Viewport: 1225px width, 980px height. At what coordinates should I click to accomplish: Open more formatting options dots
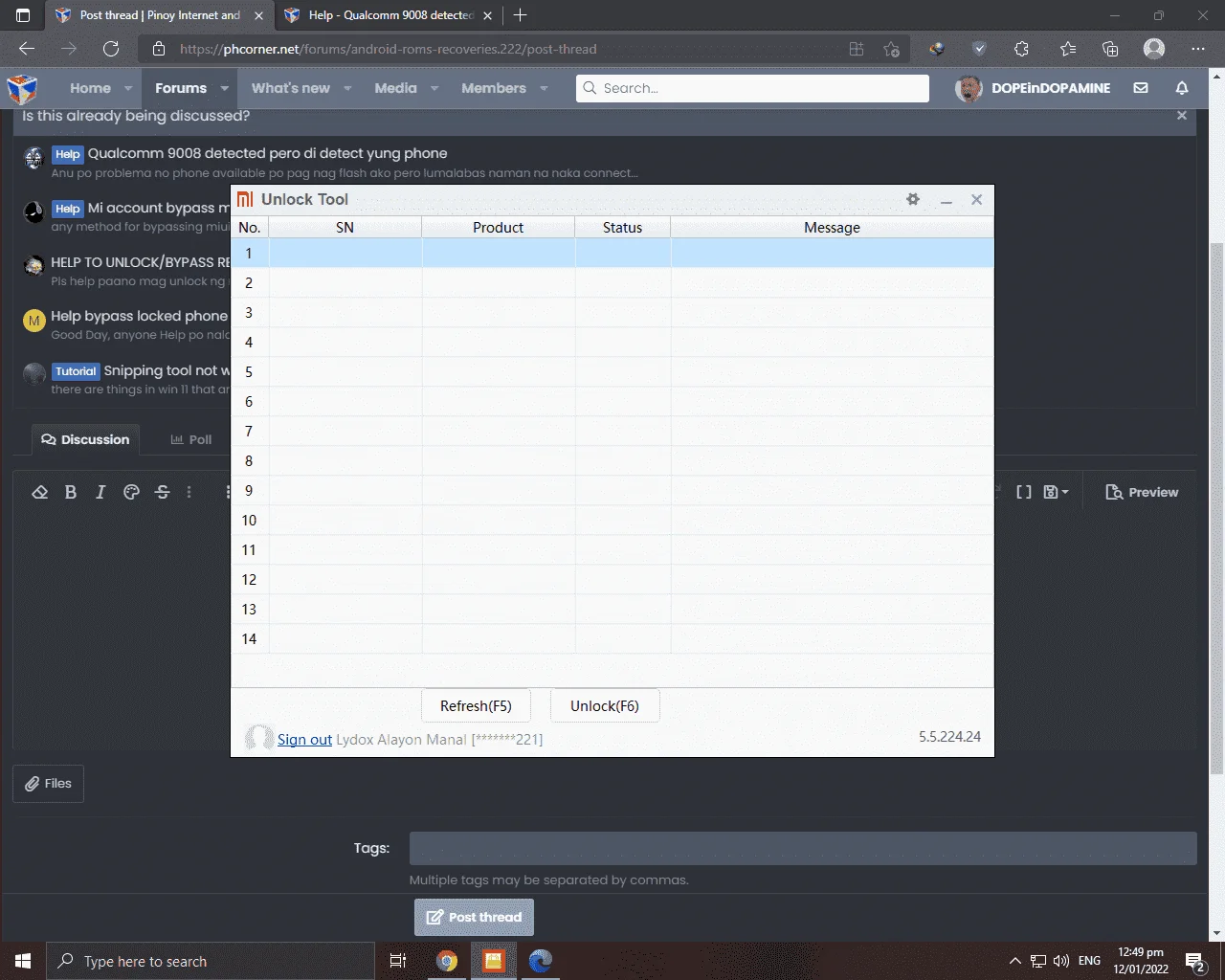[x=189, y=492]
